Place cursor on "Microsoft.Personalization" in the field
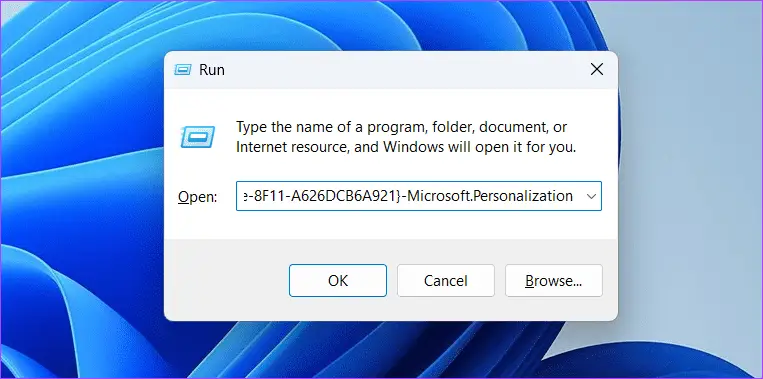763x379 pixels. pyautogui.click(x=490, y=196)
